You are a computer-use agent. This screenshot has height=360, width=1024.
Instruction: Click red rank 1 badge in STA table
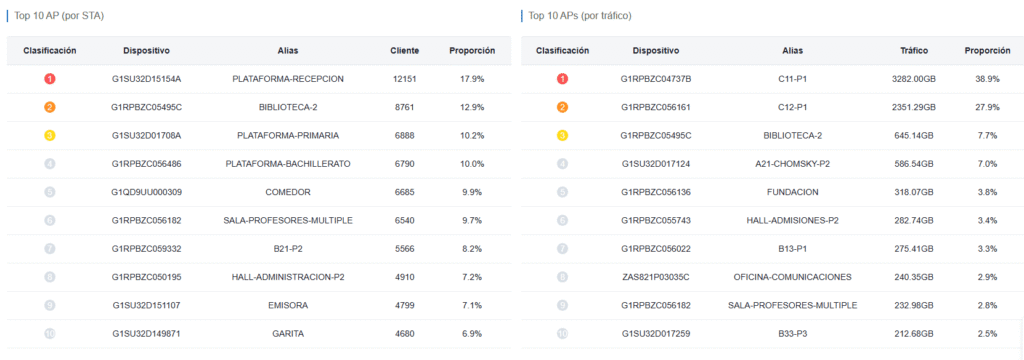point(50,79)
